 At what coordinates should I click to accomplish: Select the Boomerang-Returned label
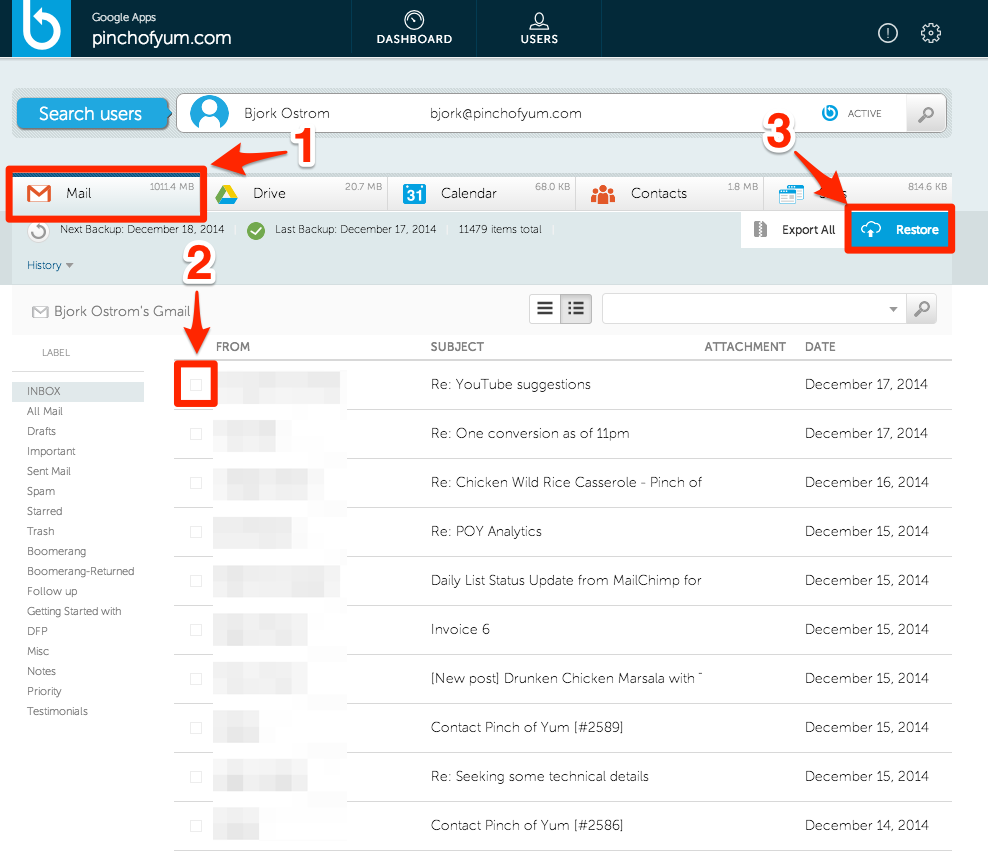tap(81, 571)
